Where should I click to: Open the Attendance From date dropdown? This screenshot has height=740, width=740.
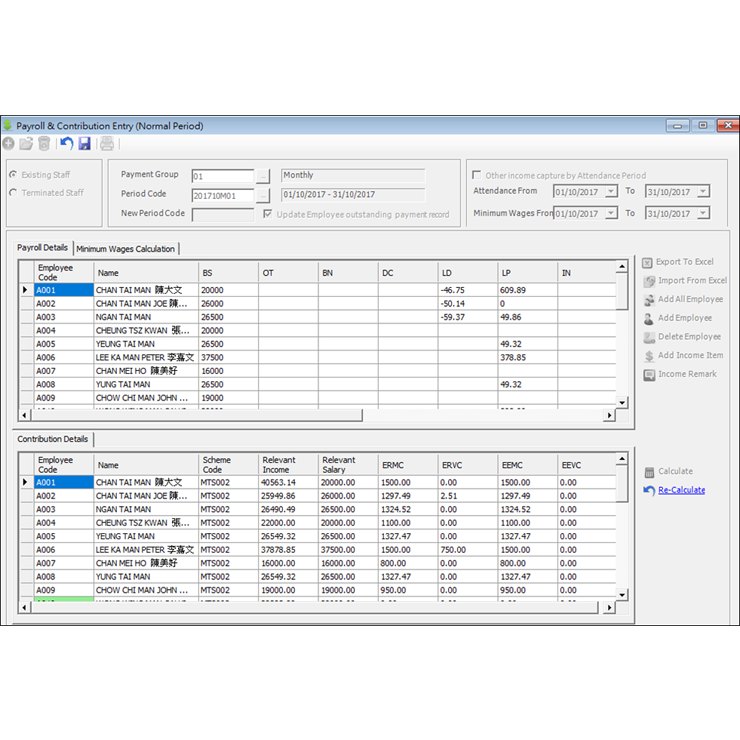[x=611, y=192]
